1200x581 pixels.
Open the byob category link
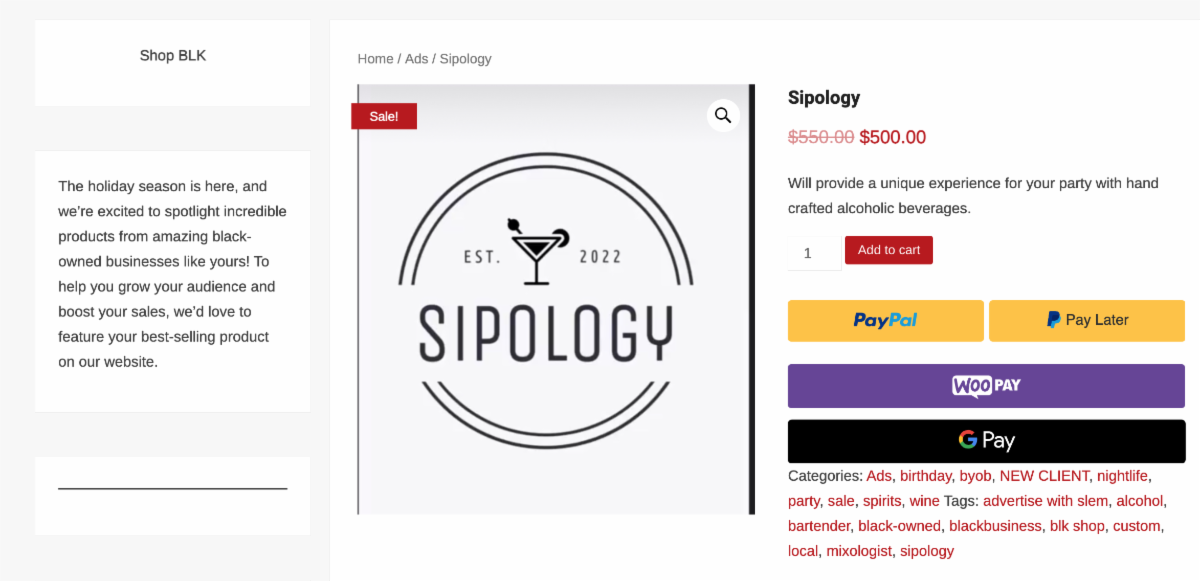click(975, 476)
